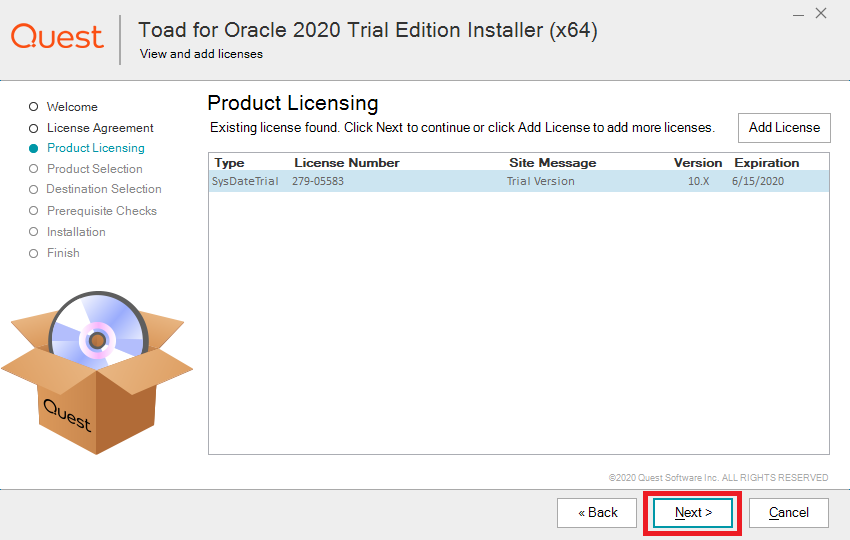Image resolution: width=850 pixels, height=540 pixels.
Task: Click the Expiration column header
Action: pyautogui.click(x=767, y=163)
